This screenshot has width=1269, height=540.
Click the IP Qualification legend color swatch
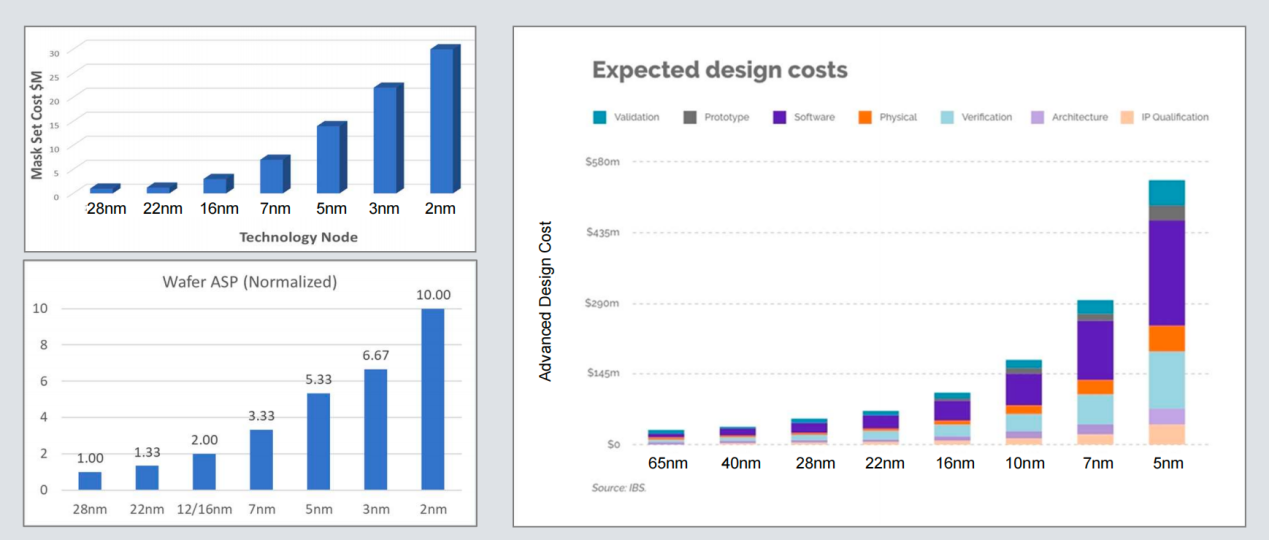point(1128,117)
